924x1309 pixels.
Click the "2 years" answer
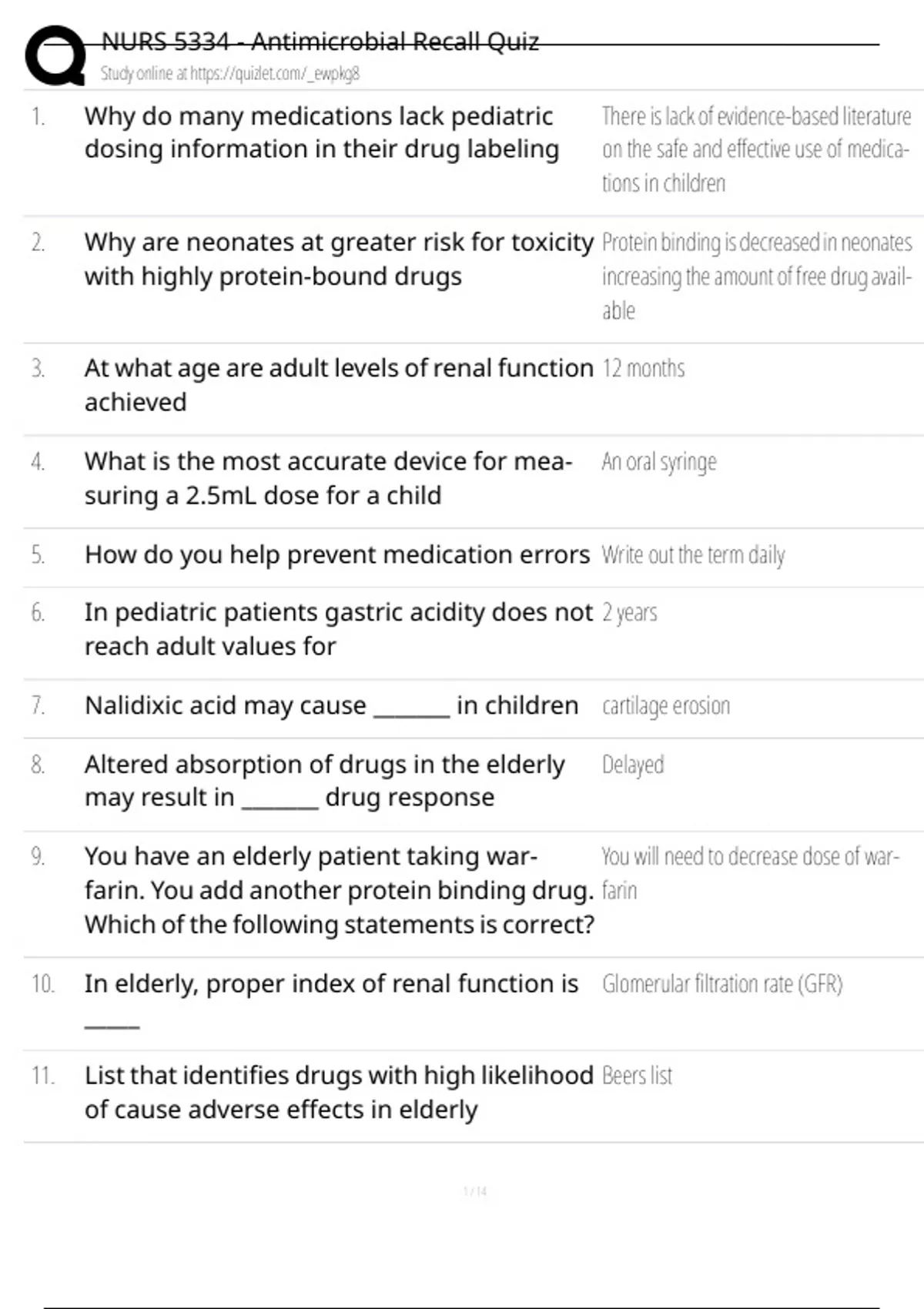[629, 613]
